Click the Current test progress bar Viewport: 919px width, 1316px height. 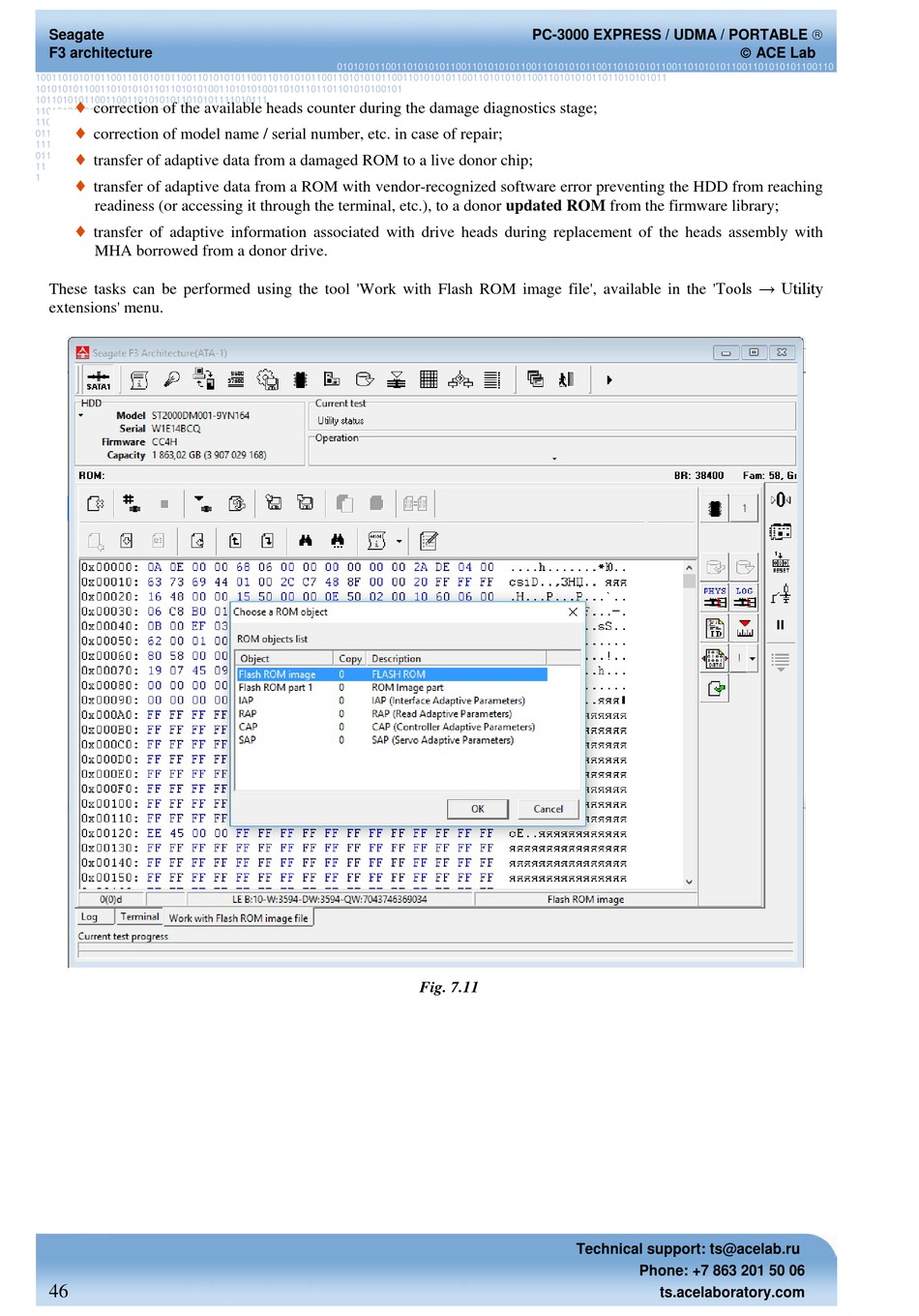coord(435,951)
